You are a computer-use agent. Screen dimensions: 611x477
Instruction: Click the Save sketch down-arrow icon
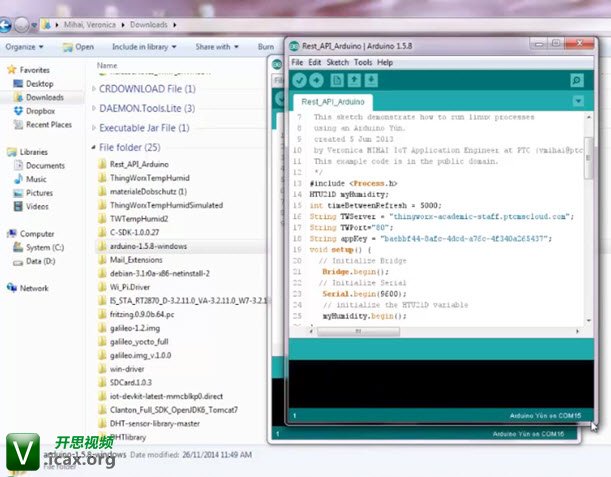[371, 80]
